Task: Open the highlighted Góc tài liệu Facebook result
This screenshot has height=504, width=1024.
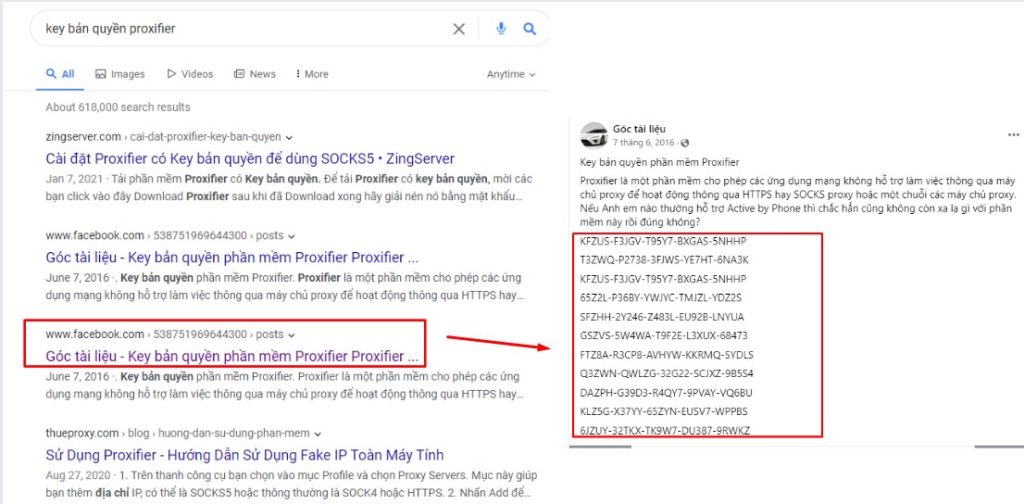Action: tap(232, 356)
